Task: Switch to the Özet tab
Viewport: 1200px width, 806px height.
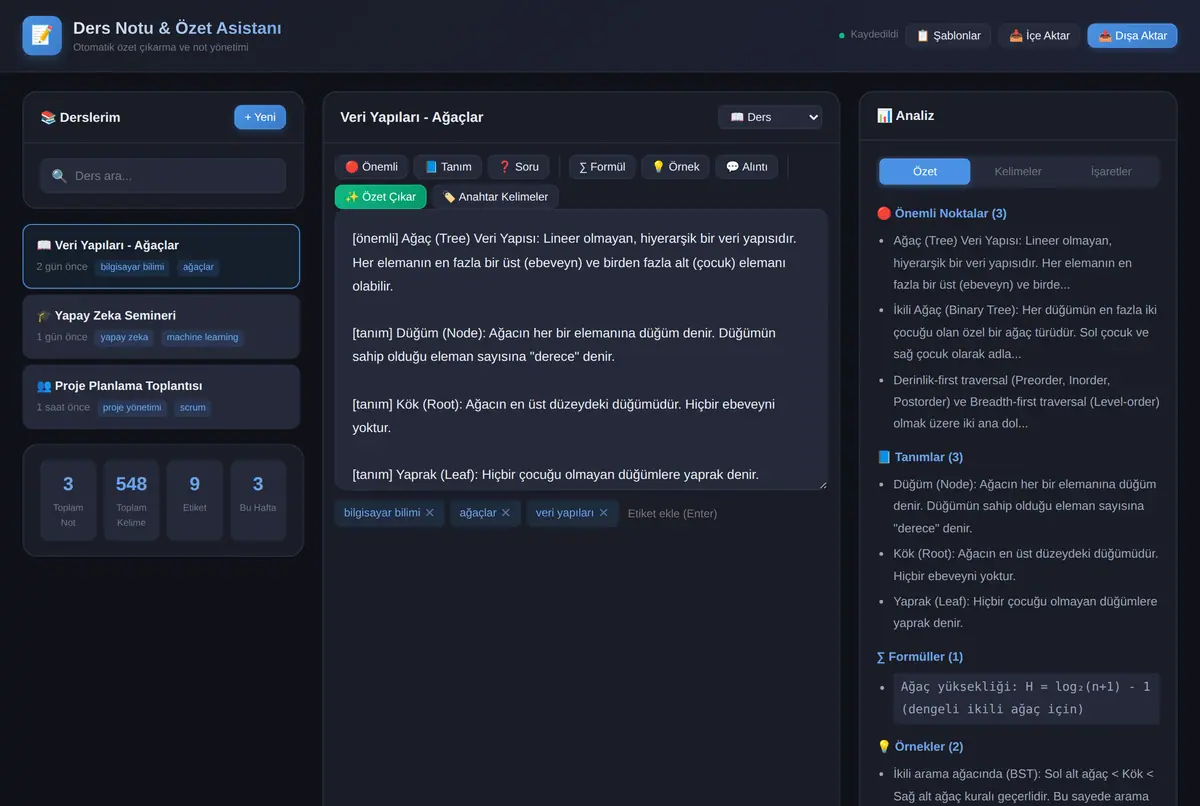Action: click(x=925, y=171)
